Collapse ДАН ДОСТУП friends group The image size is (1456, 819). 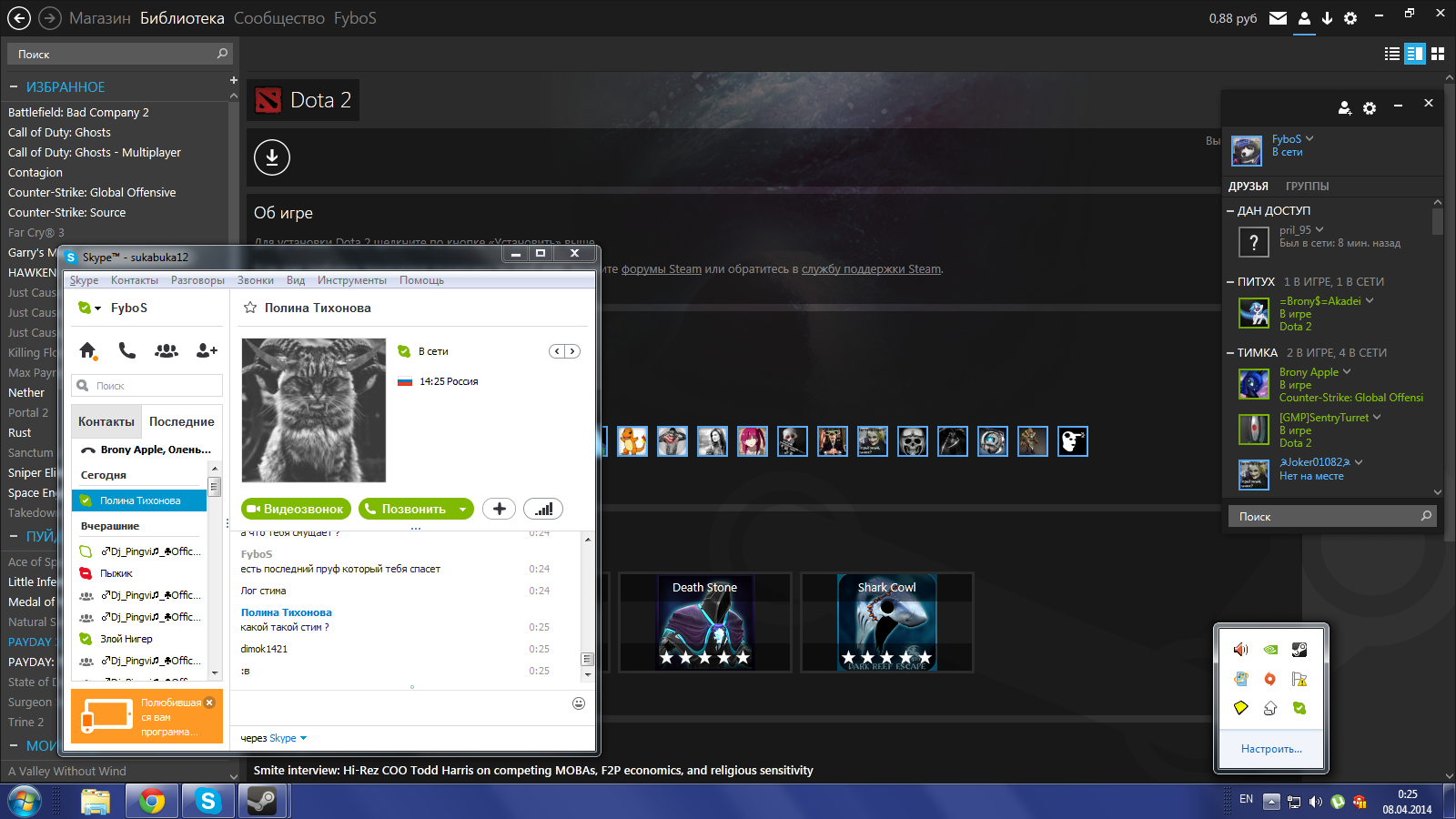pyautogui.click(x=1230, y=211)
